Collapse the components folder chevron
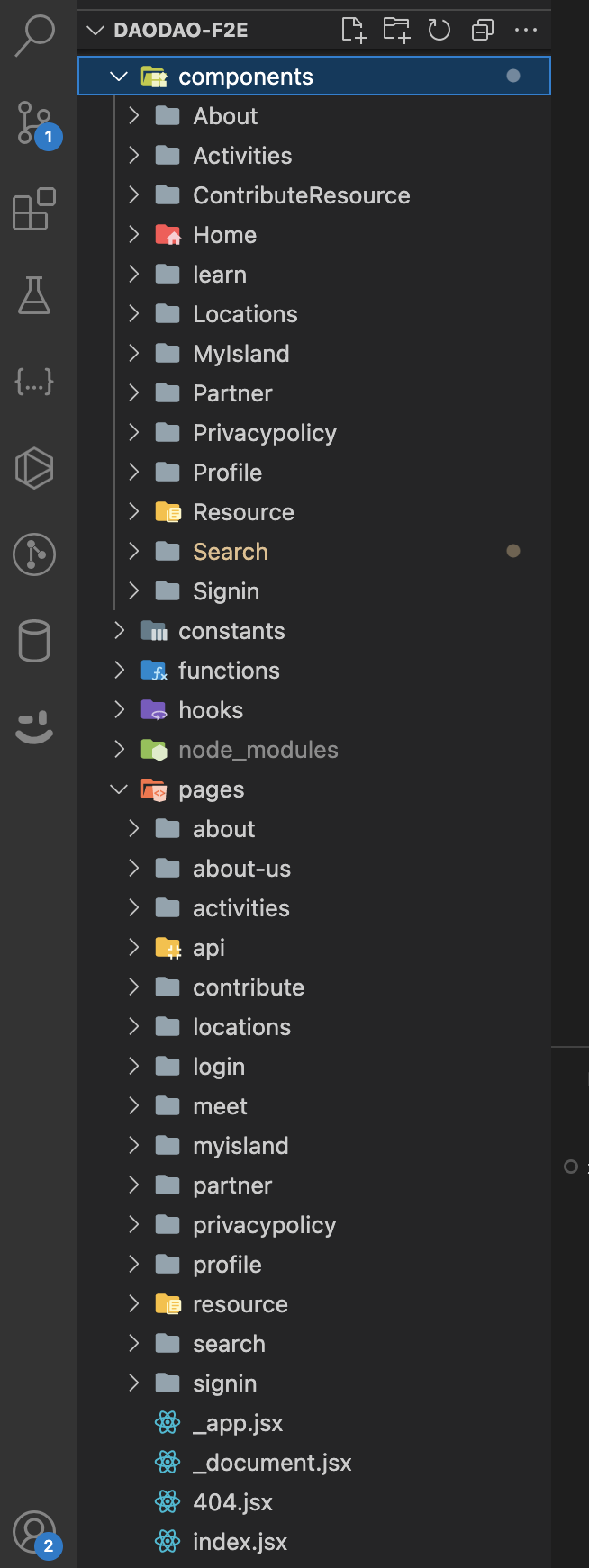 [119, 77]
